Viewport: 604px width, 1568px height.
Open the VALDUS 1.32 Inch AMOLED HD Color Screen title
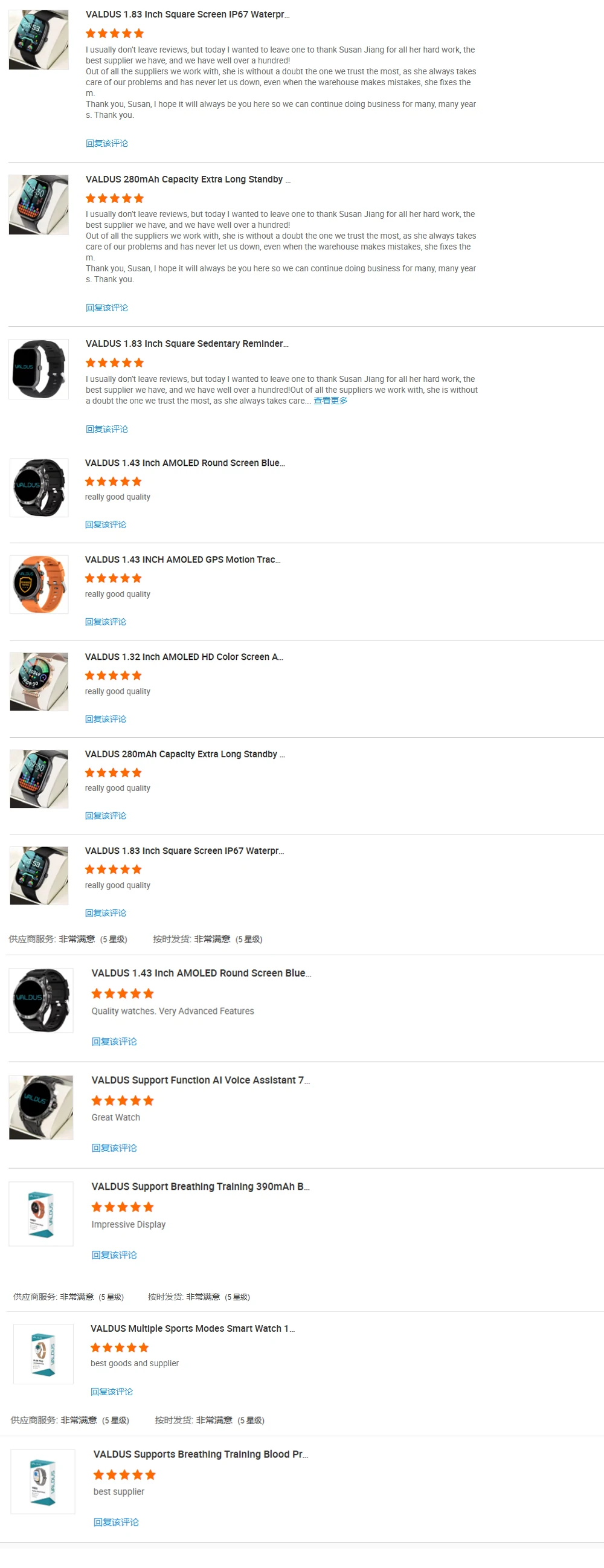pos(184,657)
